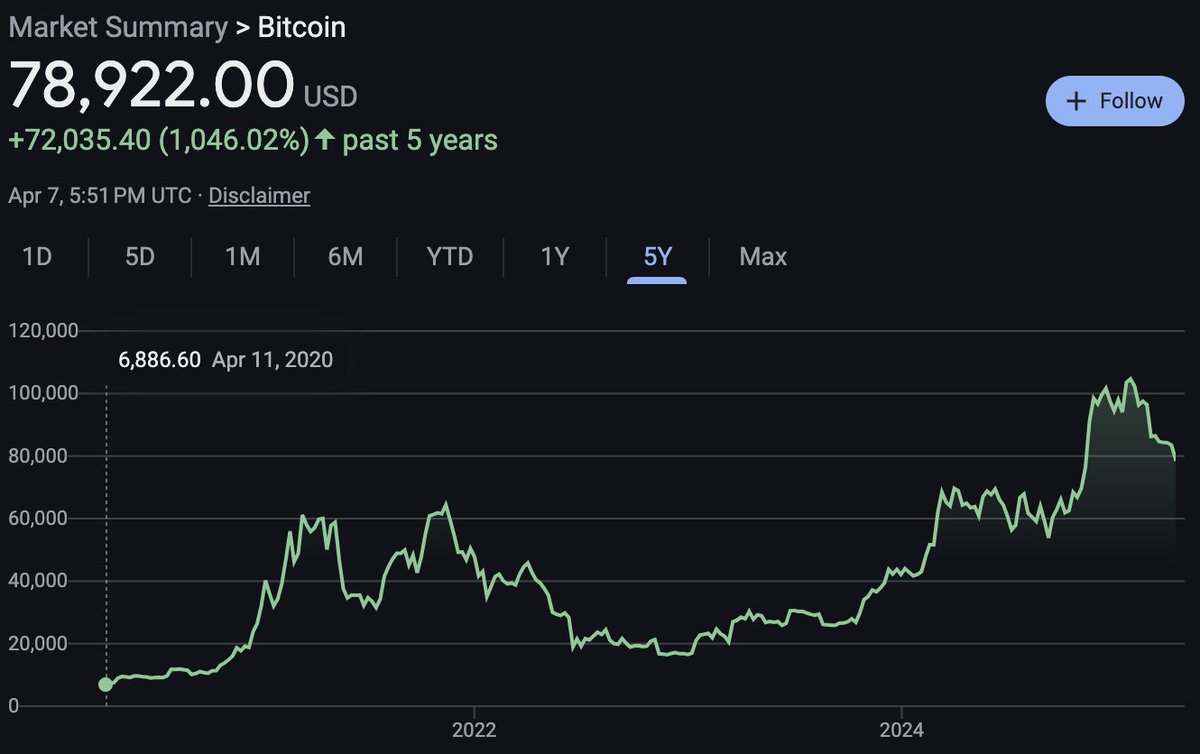
Task: Click the Market Summary breadcrumb
Action: point(113,27)
